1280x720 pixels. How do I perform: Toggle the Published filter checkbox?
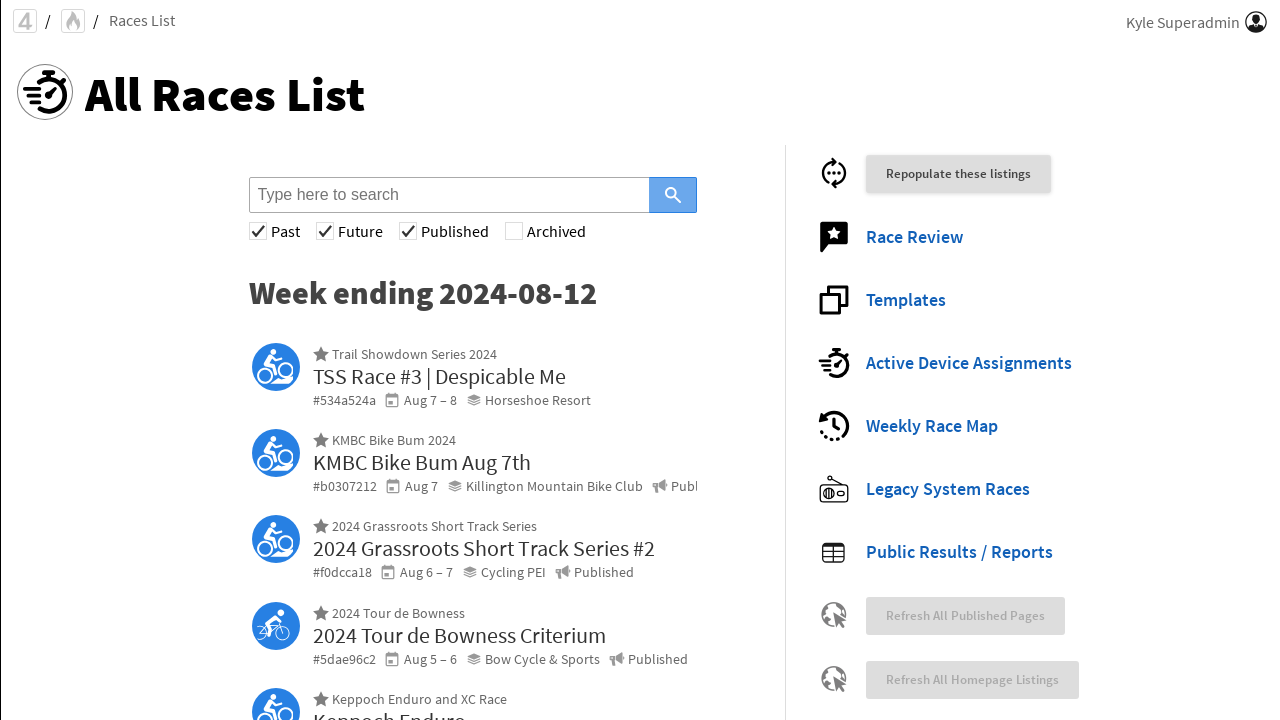408,232
